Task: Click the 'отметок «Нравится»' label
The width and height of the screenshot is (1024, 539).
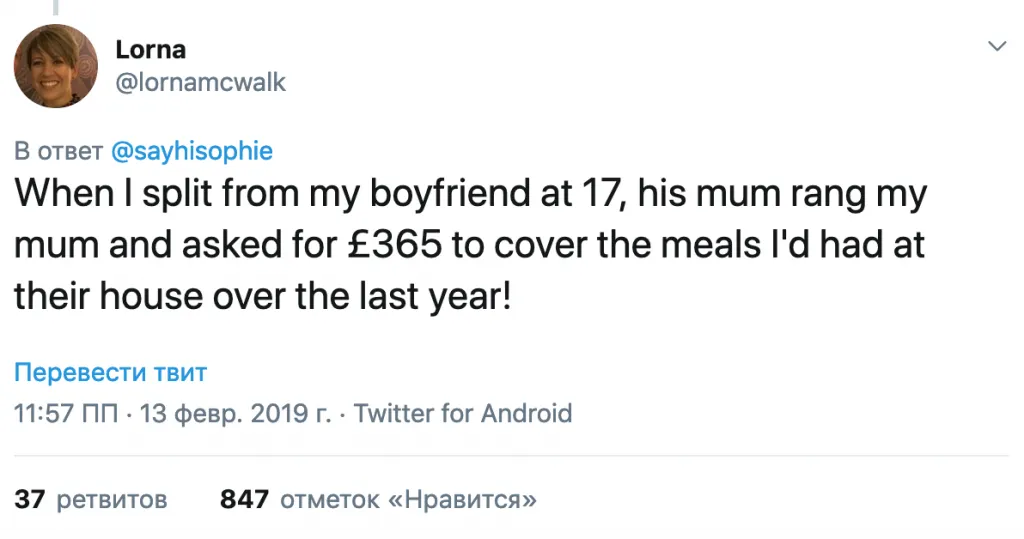Action: click(x=408, y=498)
